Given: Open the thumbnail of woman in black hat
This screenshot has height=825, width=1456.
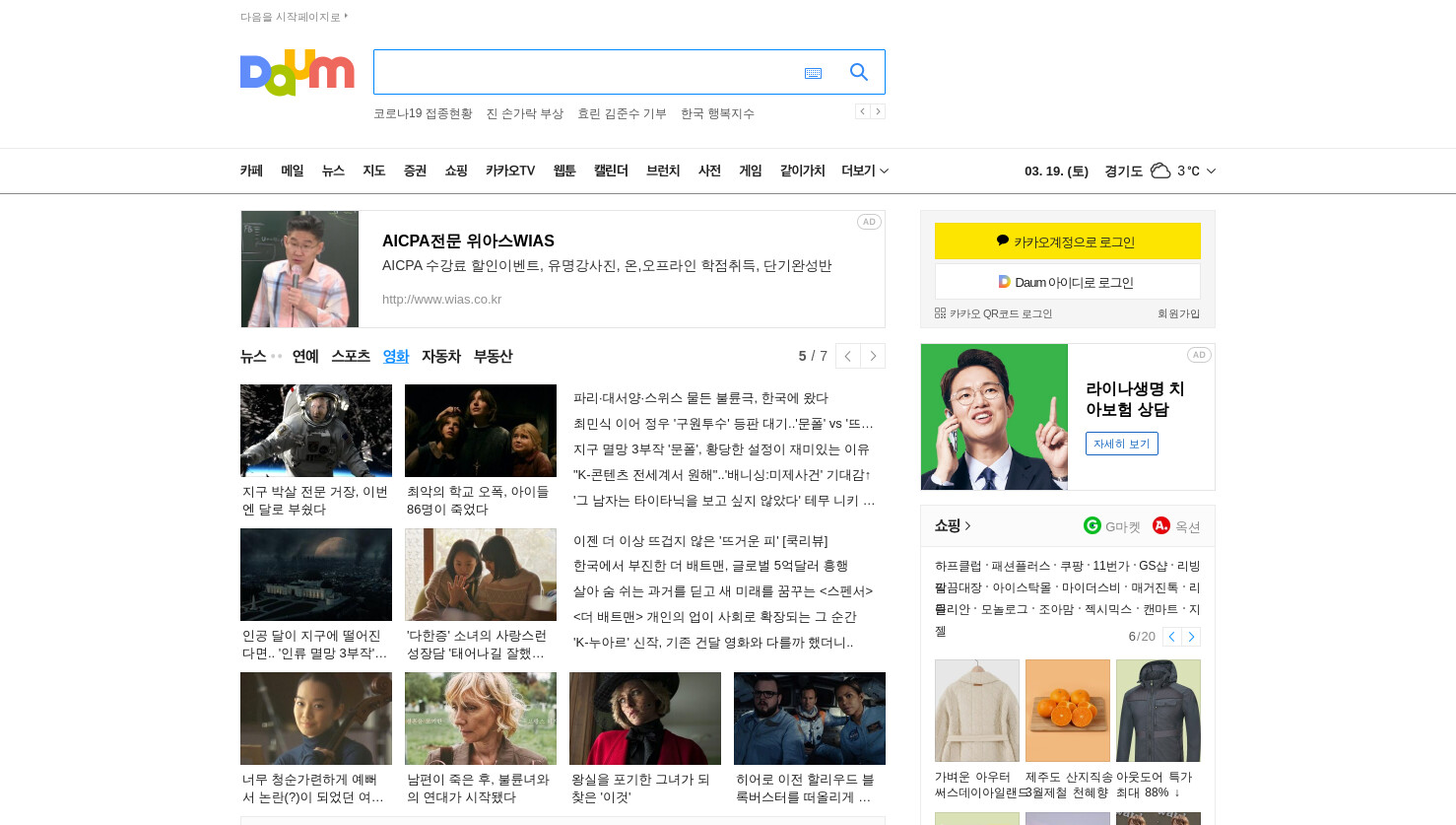Looking at the screenshot, I should (x=645, y=719).
